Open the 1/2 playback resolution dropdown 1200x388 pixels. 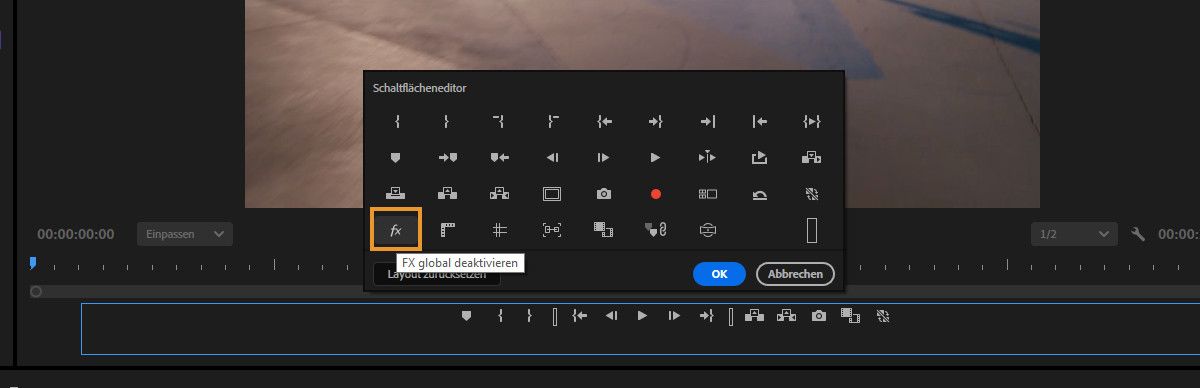tap(1074, 234)
